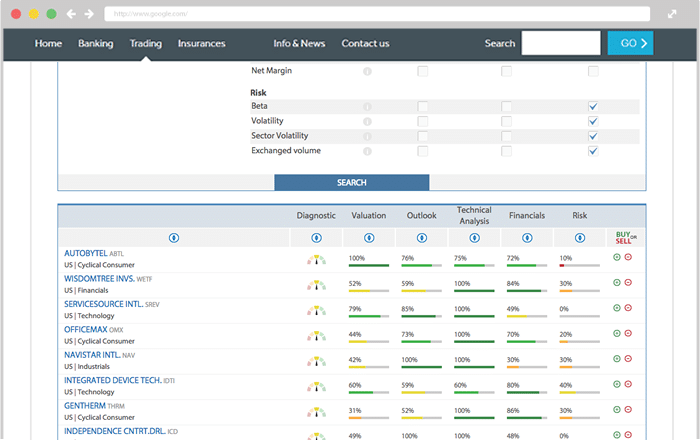The height and width of the screenshot is (440, 700).
Task: Go forward with the browser forward arrow
Action: coord(89,14)
